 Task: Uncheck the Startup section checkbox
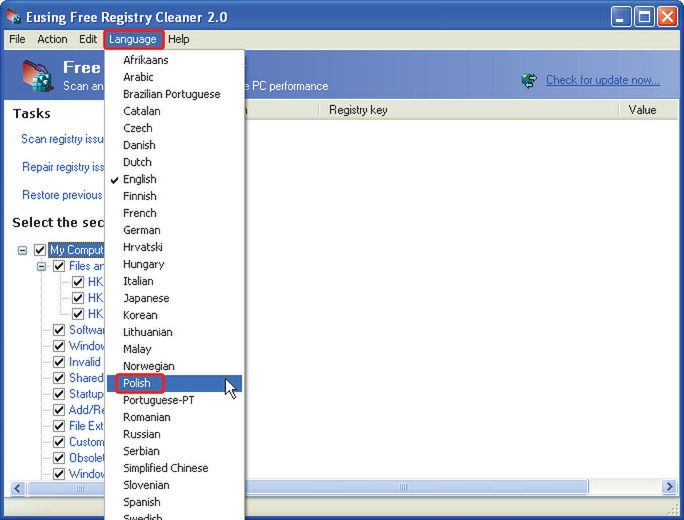[59, 394]
